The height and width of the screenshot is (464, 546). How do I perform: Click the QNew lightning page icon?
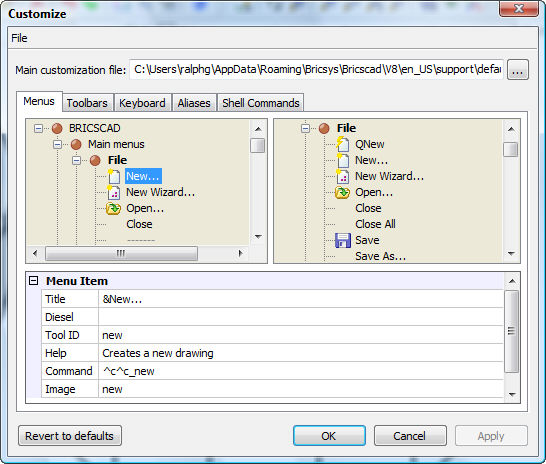pyautogui.click(x=343, y=144)
